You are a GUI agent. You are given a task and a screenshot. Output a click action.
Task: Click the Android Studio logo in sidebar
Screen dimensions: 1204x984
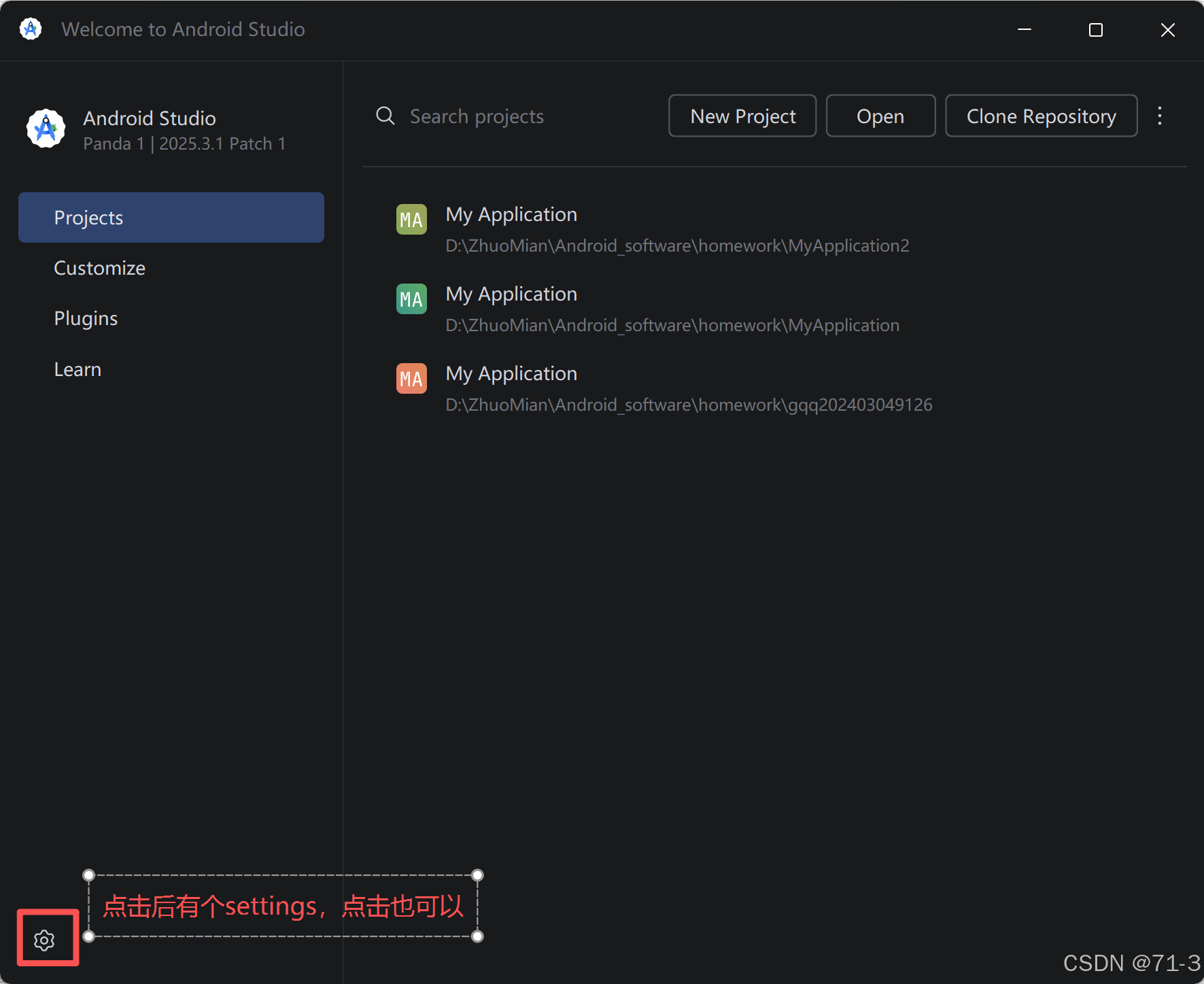pyautogui.click(x=46, y=129)
